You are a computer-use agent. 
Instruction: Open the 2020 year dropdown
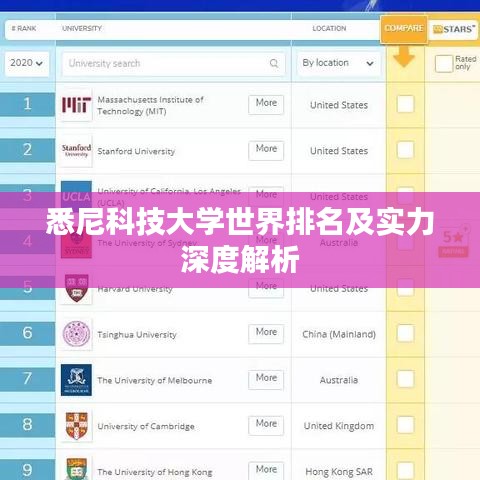click(27, 63)
